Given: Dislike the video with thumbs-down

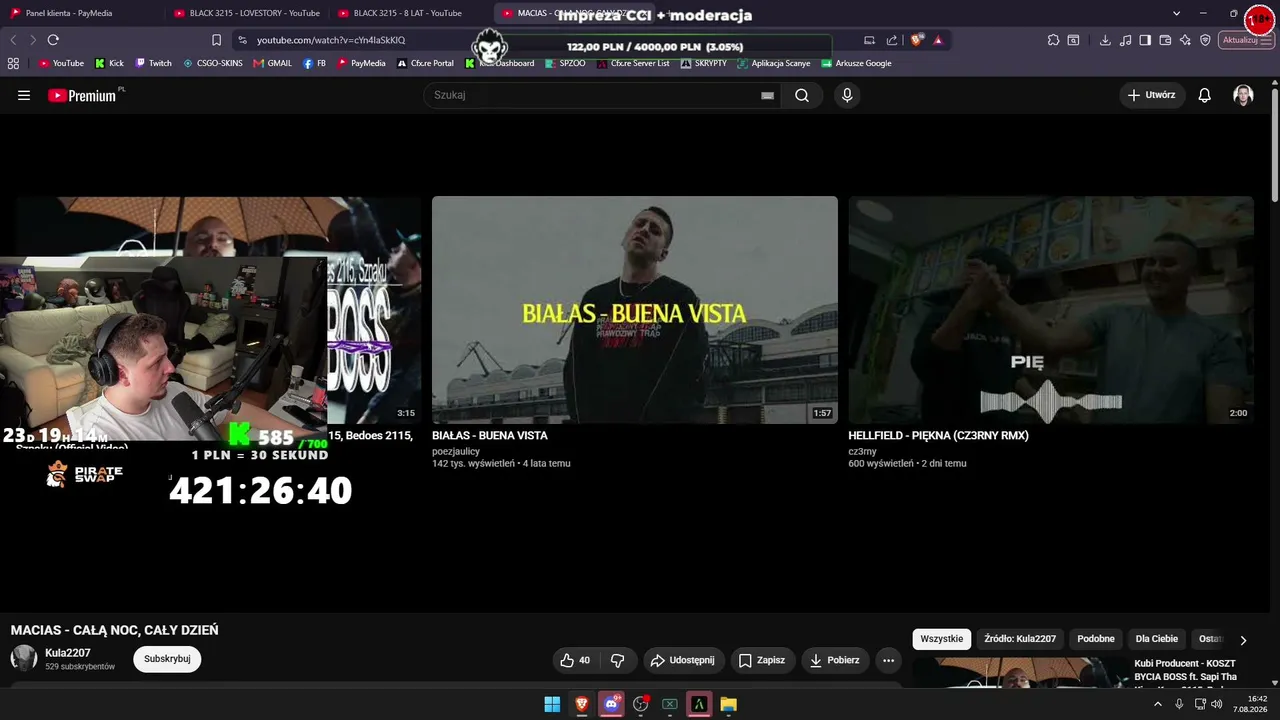Looking at the screenshot, I should tap(617, 660).
